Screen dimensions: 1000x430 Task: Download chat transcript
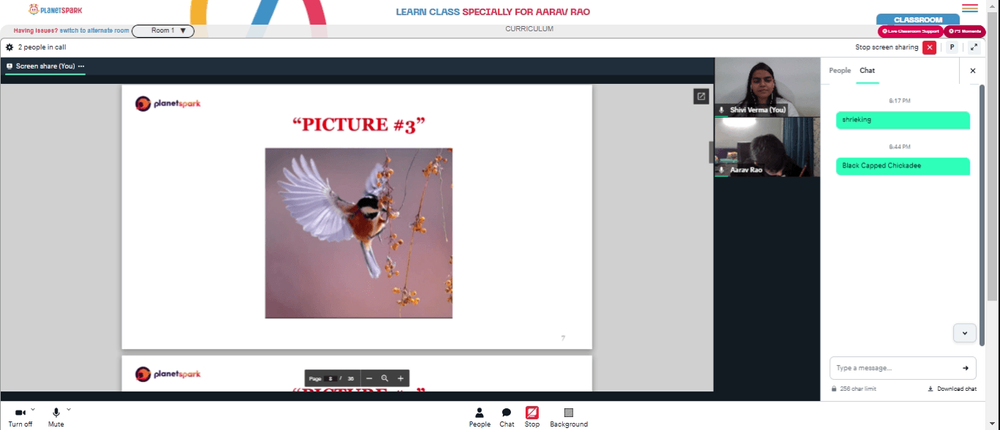click(952, 389)
